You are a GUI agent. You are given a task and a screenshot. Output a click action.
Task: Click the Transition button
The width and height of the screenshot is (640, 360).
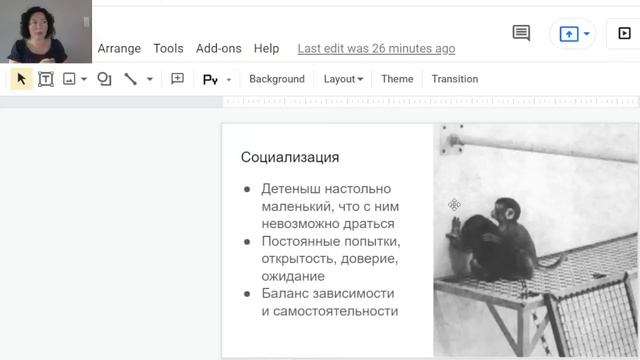[x=455, y=79]
